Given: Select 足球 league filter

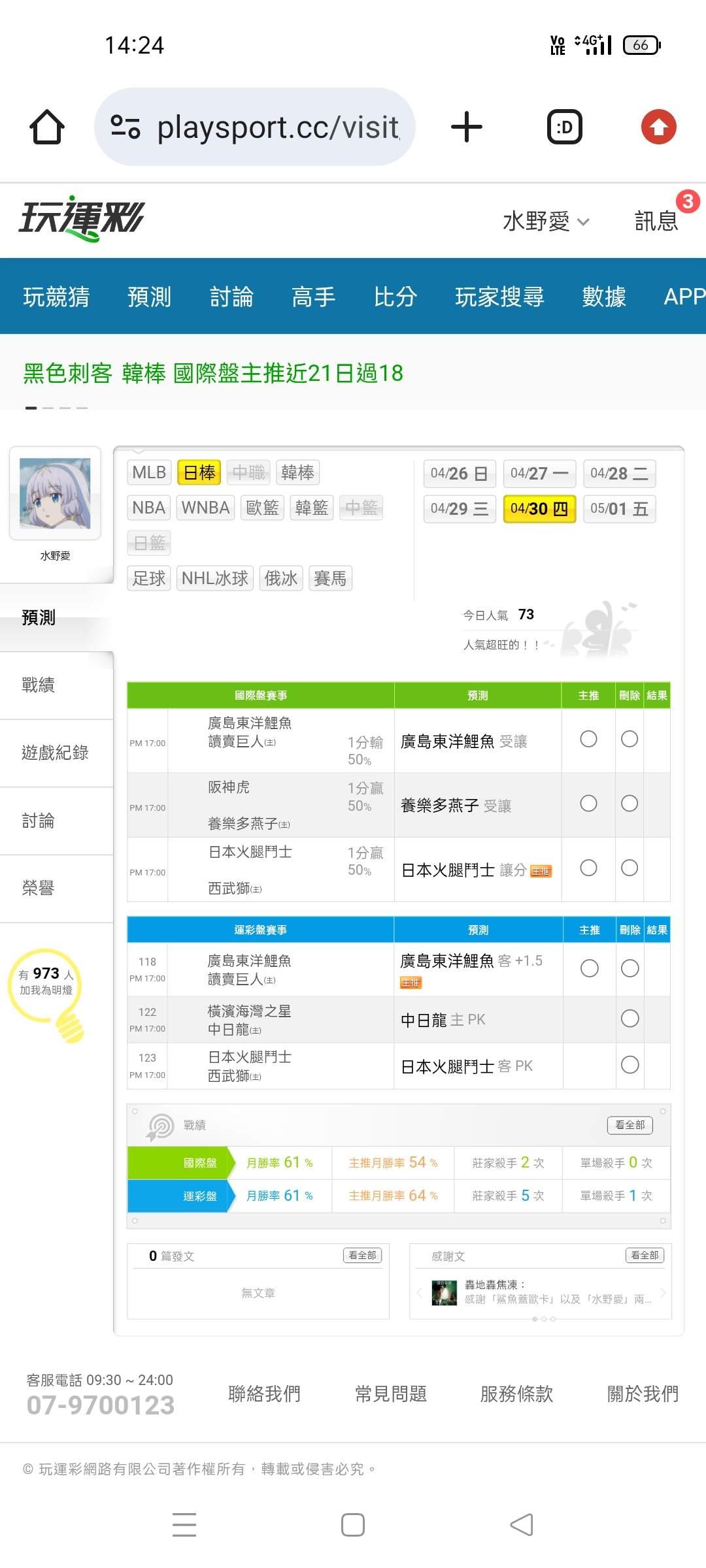Looking at the screenshot, I should (149, 578).
